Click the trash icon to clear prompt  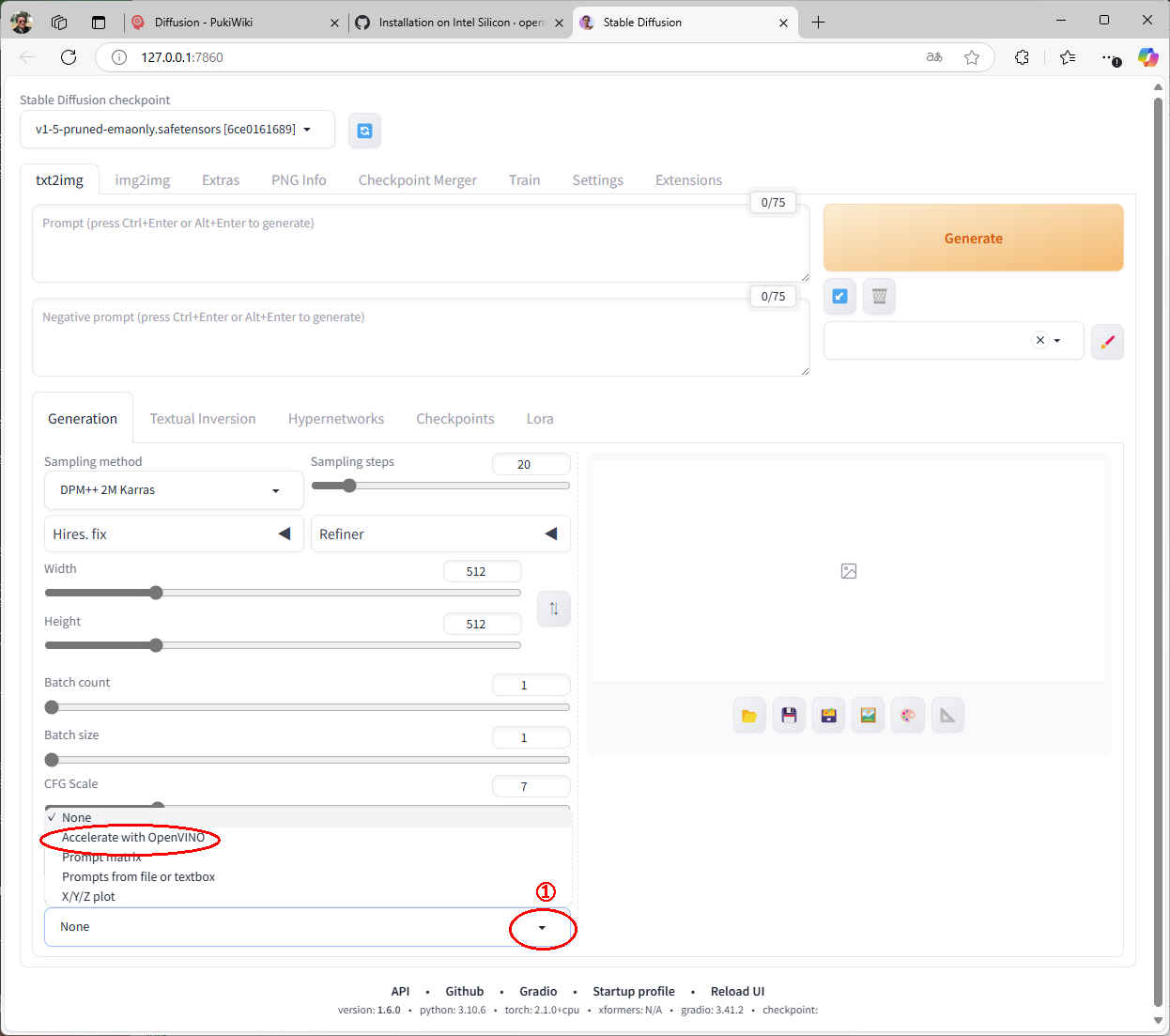pyautogui.click(x=879, y=296)
